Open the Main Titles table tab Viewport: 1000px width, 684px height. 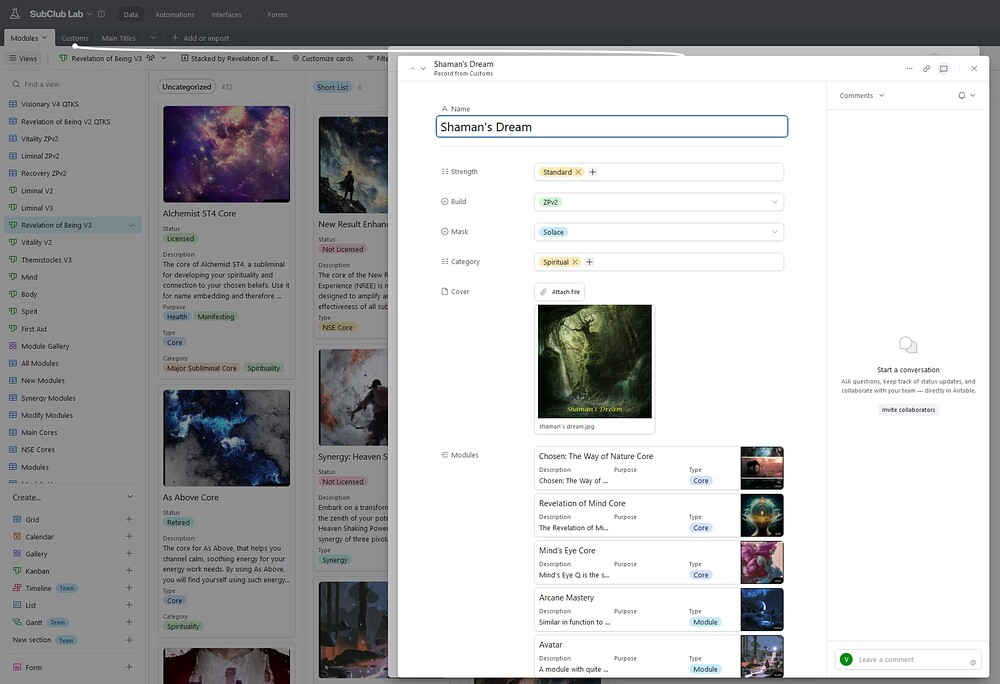pos(118,38)
